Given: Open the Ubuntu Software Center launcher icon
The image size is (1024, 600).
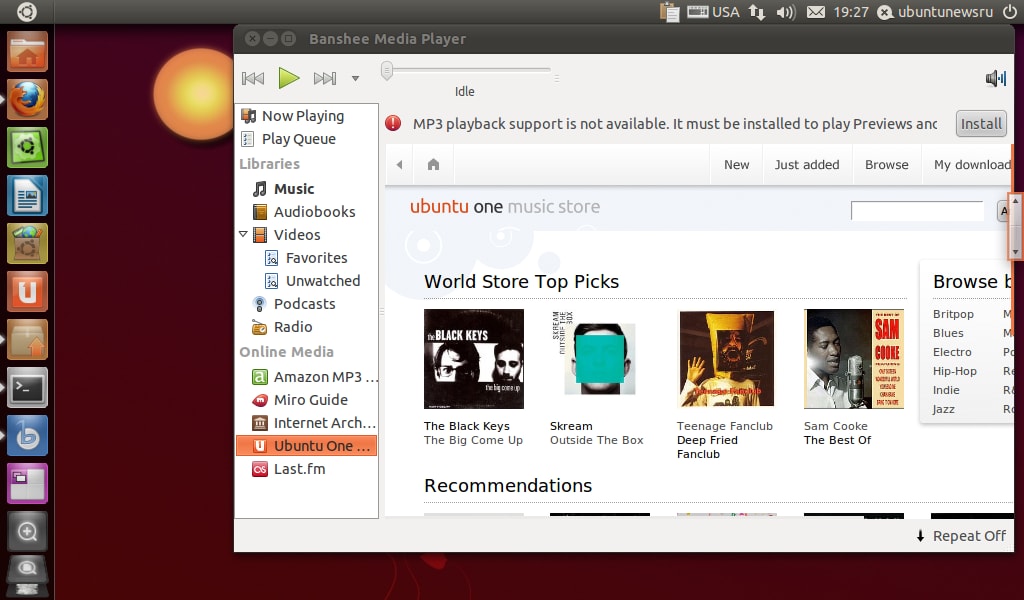Looking at the screenshot, I should (27, 244).
